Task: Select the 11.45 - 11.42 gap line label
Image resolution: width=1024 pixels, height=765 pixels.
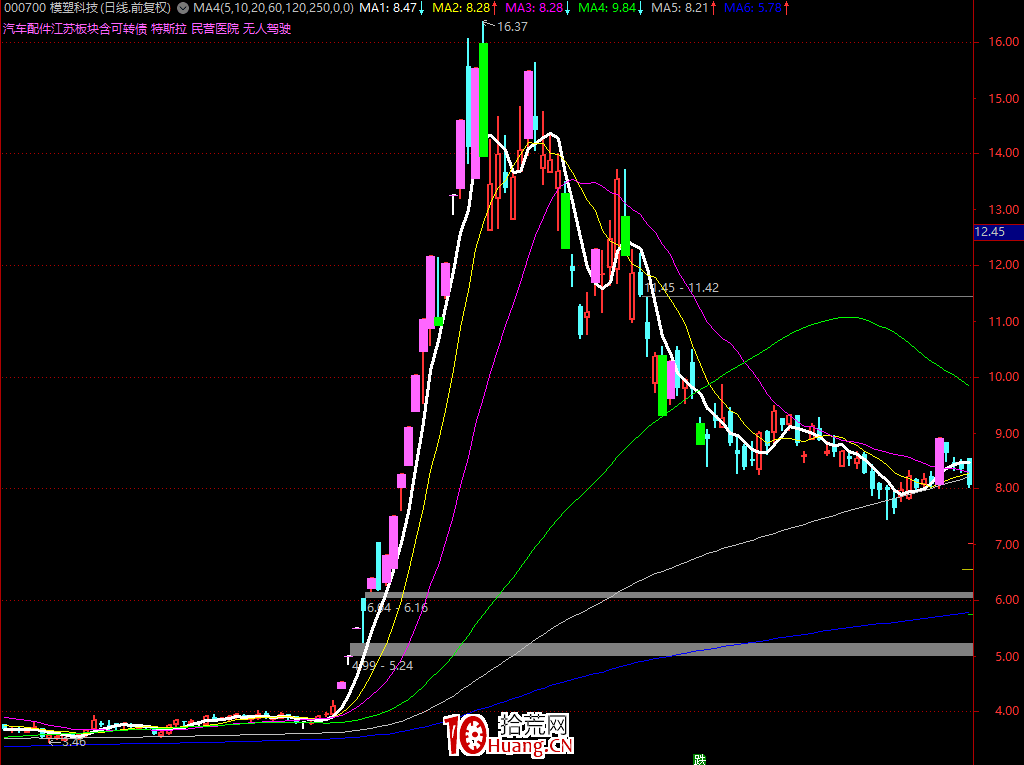Action: (x=684, y=288)
